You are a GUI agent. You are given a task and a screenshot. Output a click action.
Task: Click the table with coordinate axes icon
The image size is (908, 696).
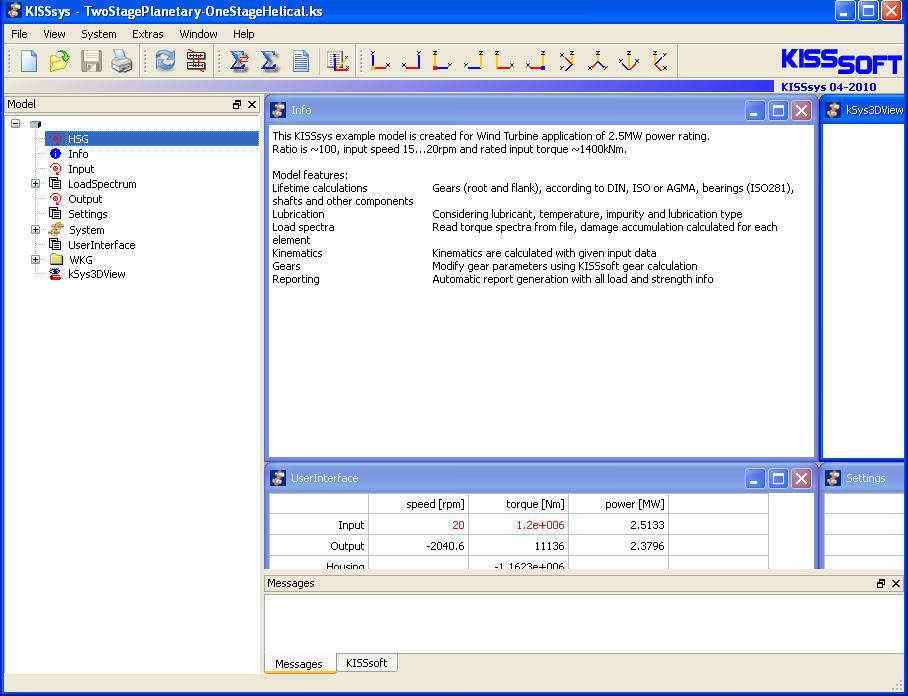pos(338,61)
